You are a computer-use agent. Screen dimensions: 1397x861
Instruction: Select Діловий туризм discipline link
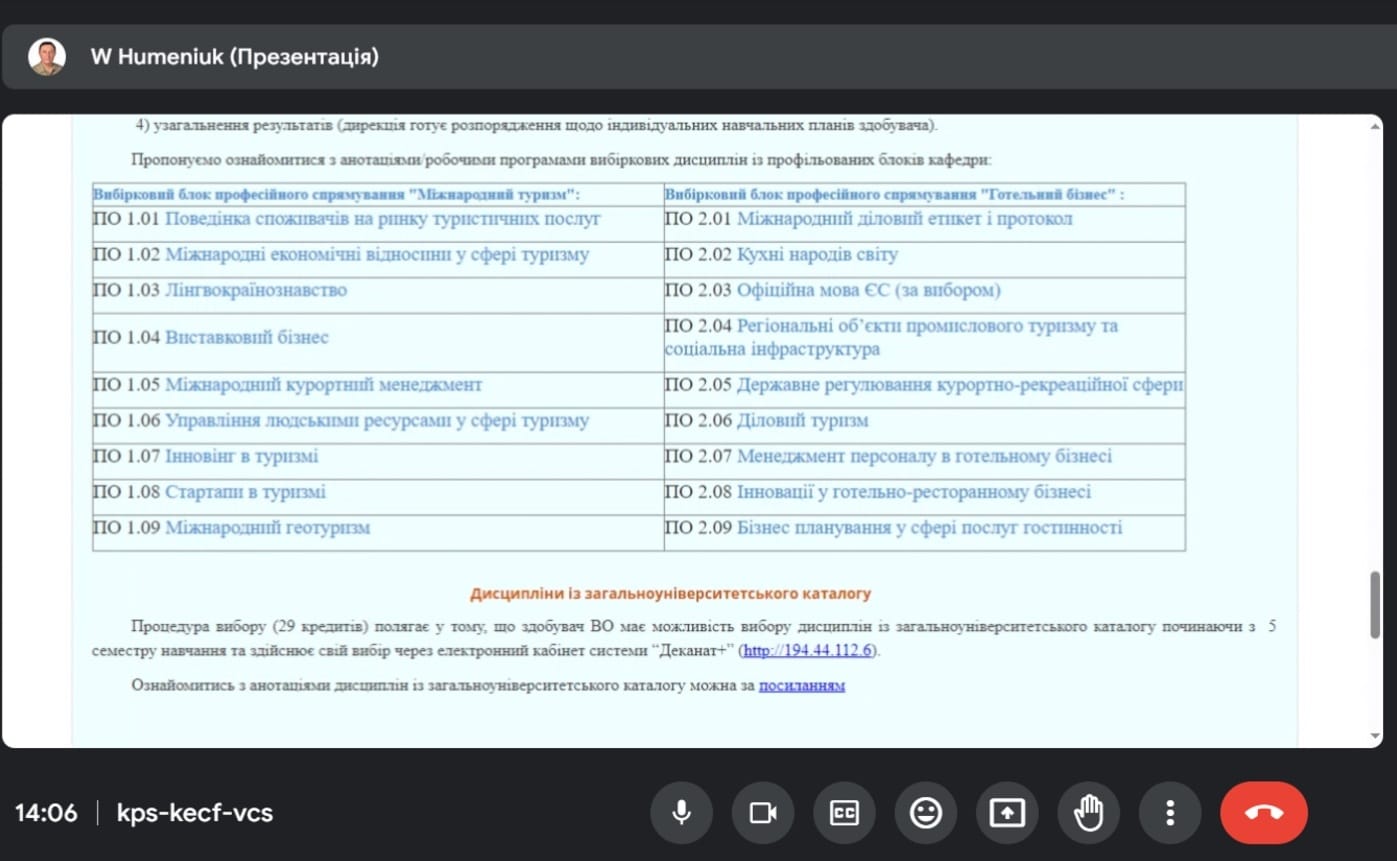pos(802,421)
